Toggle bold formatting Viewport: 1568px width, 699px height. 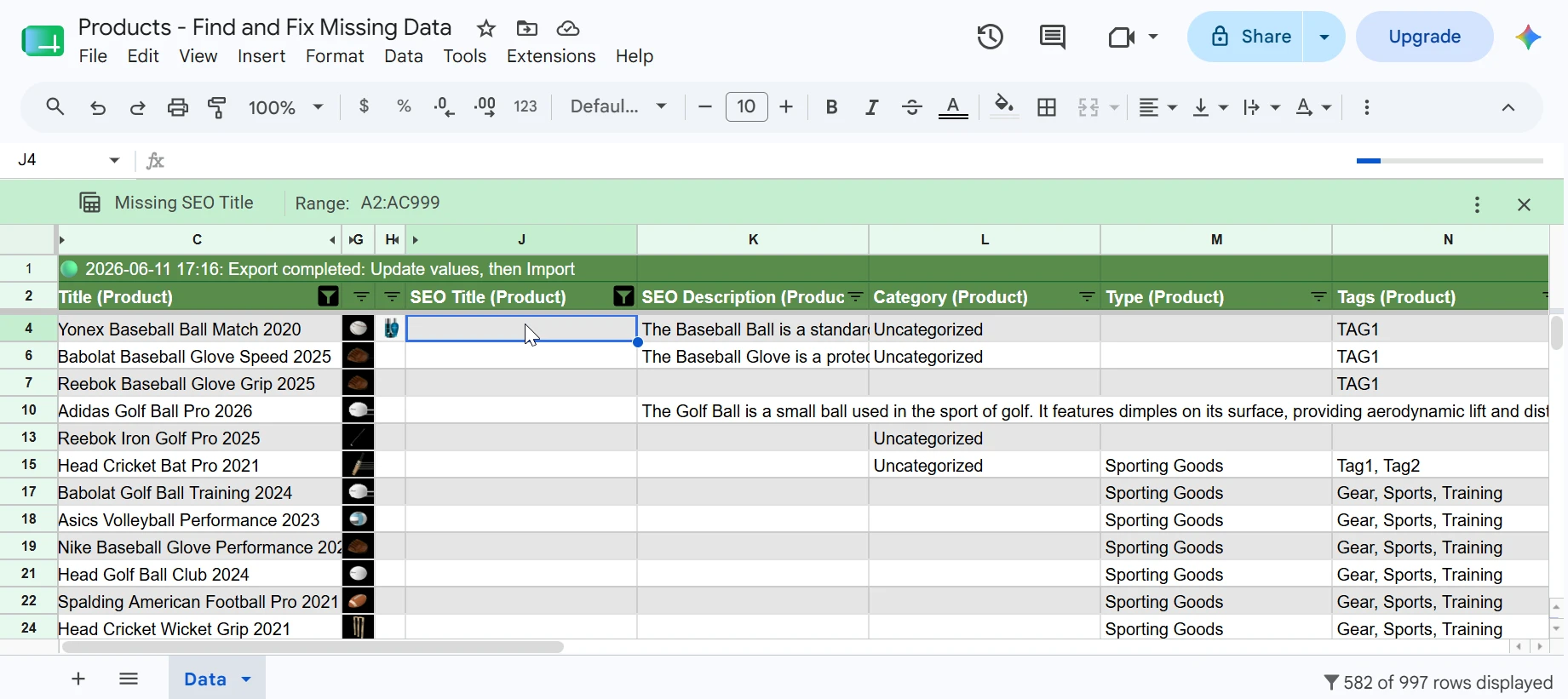pos(832,107)
